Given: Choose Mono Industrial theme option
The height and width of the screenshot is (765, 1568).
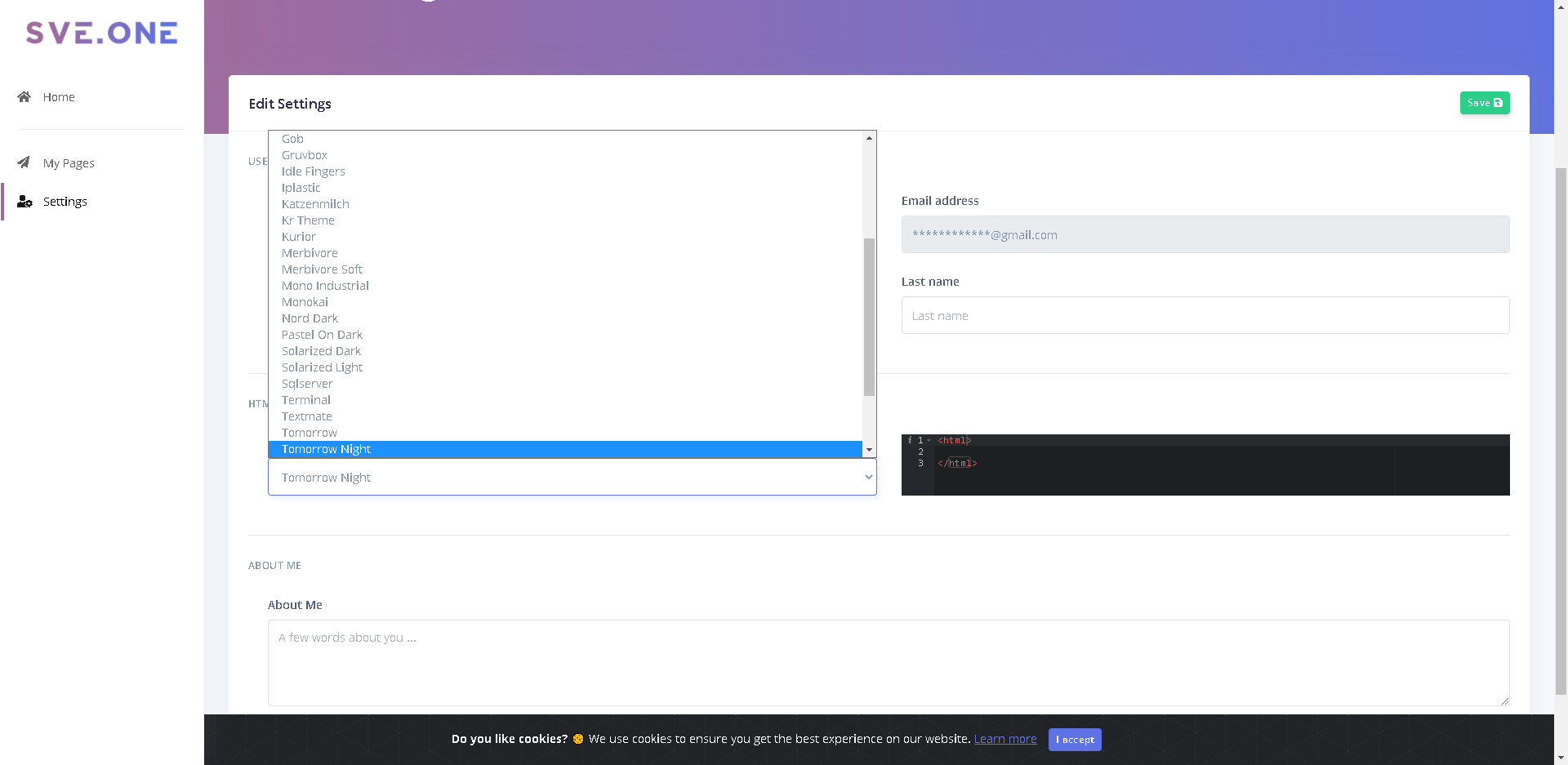Looking at the screenshot, I should (565, 286).
